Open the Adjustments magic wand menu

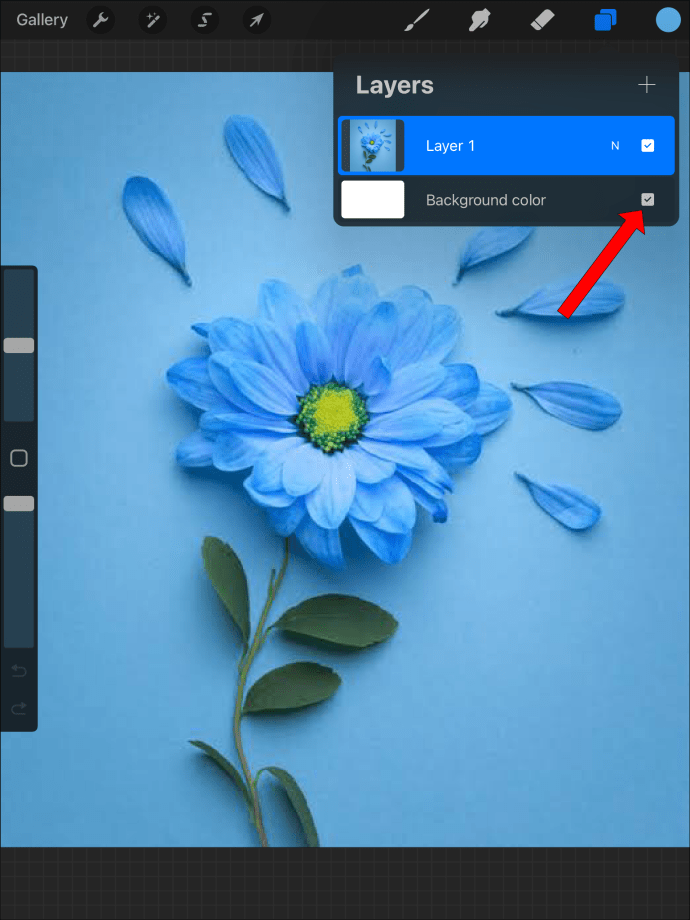pos(153,21)
